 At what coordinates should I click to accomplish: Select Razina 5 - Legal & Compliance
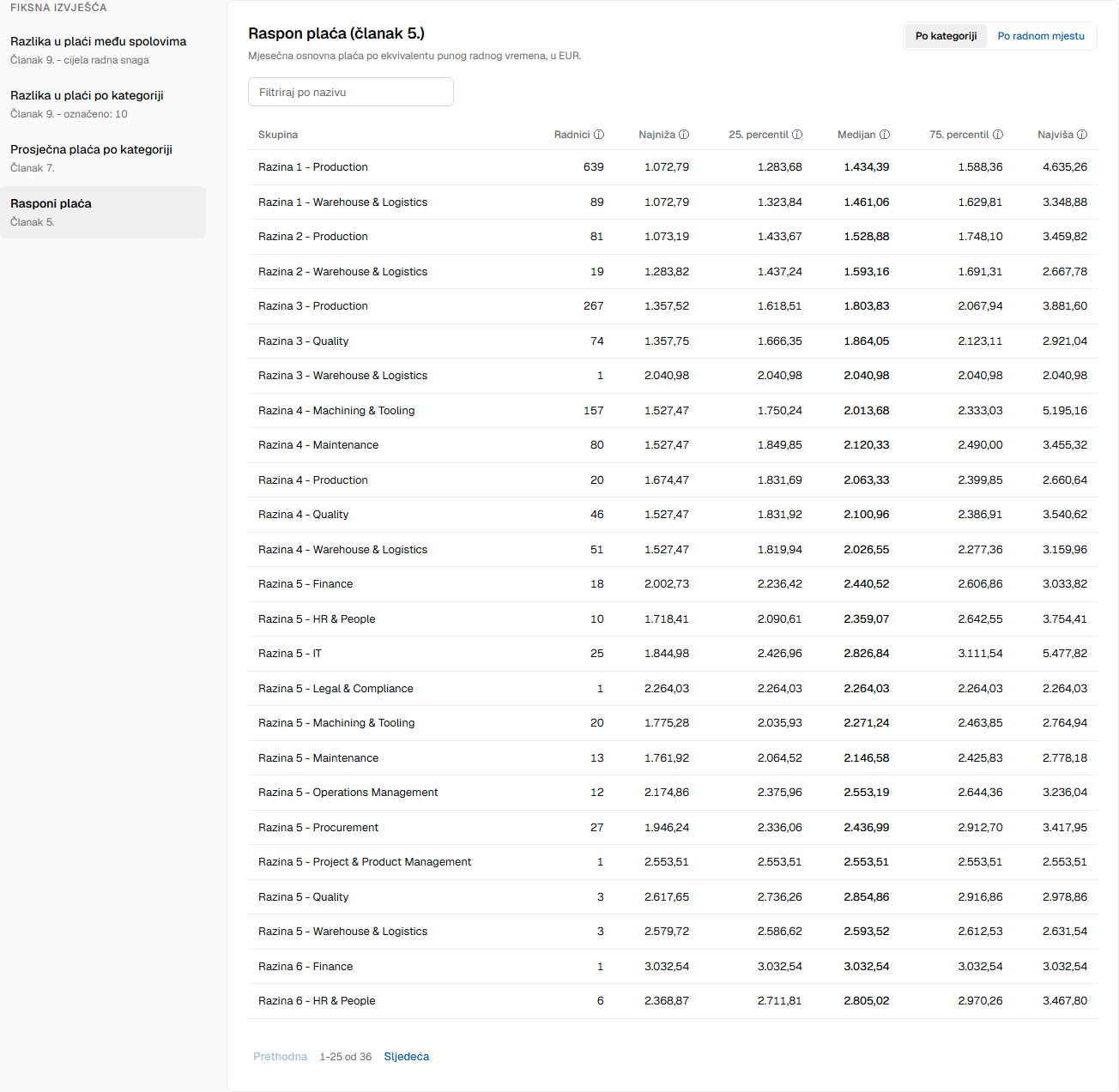pyautogui.click(x=336, y=689)
